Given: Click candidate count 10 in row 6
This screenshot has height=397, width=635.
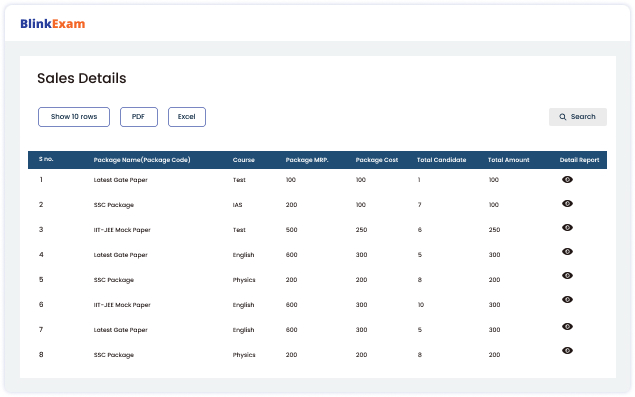Looking at the screenshot, I should click(x=421, y=305).
